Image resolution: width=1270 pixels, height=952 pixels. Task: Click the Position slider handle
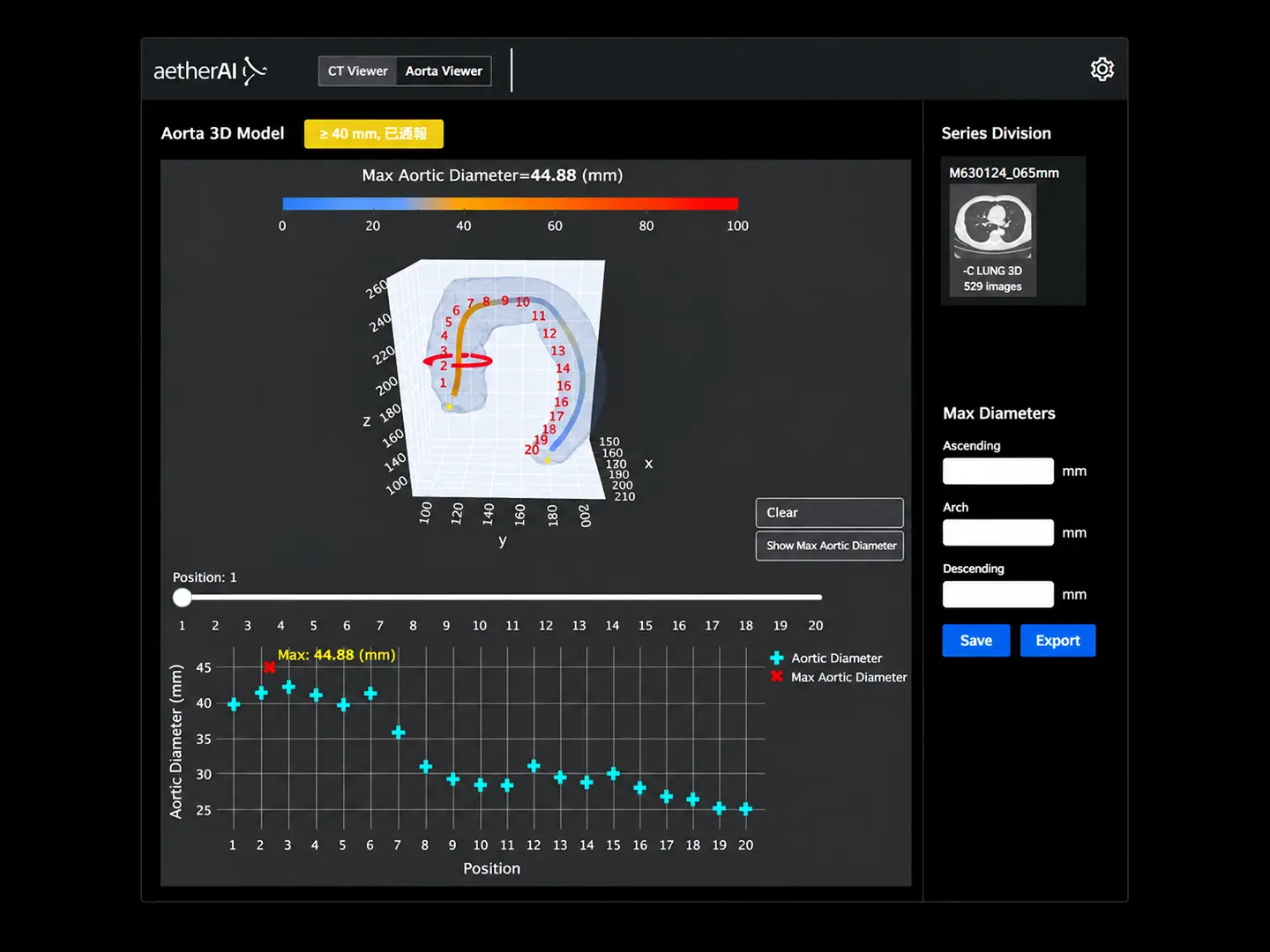point(183,598)
